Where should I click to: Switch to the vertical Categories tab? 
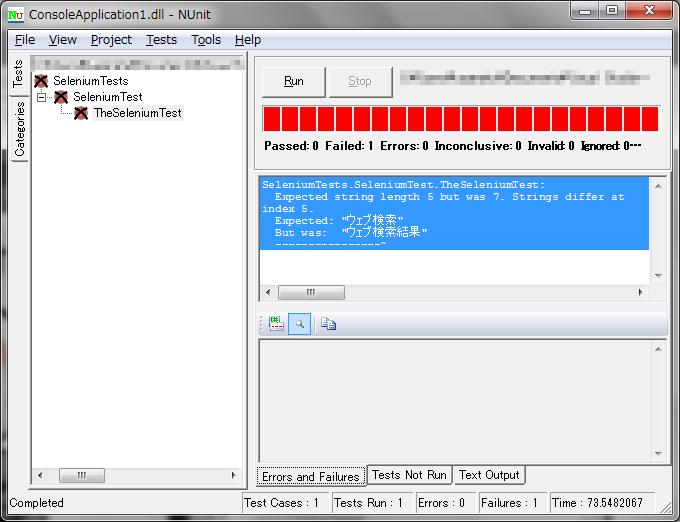click(20, 129)
